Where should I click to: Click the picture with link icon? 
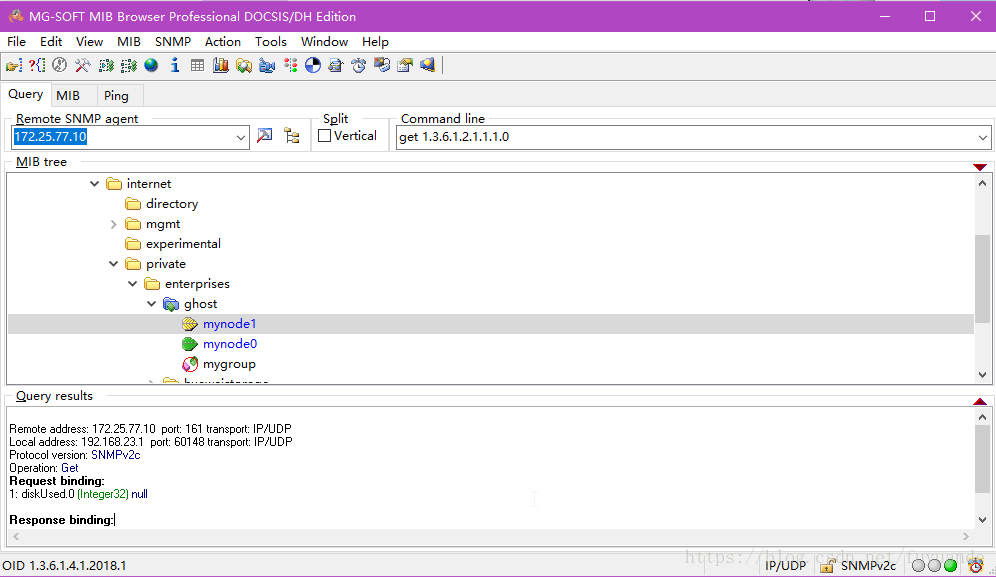(382, 65)
